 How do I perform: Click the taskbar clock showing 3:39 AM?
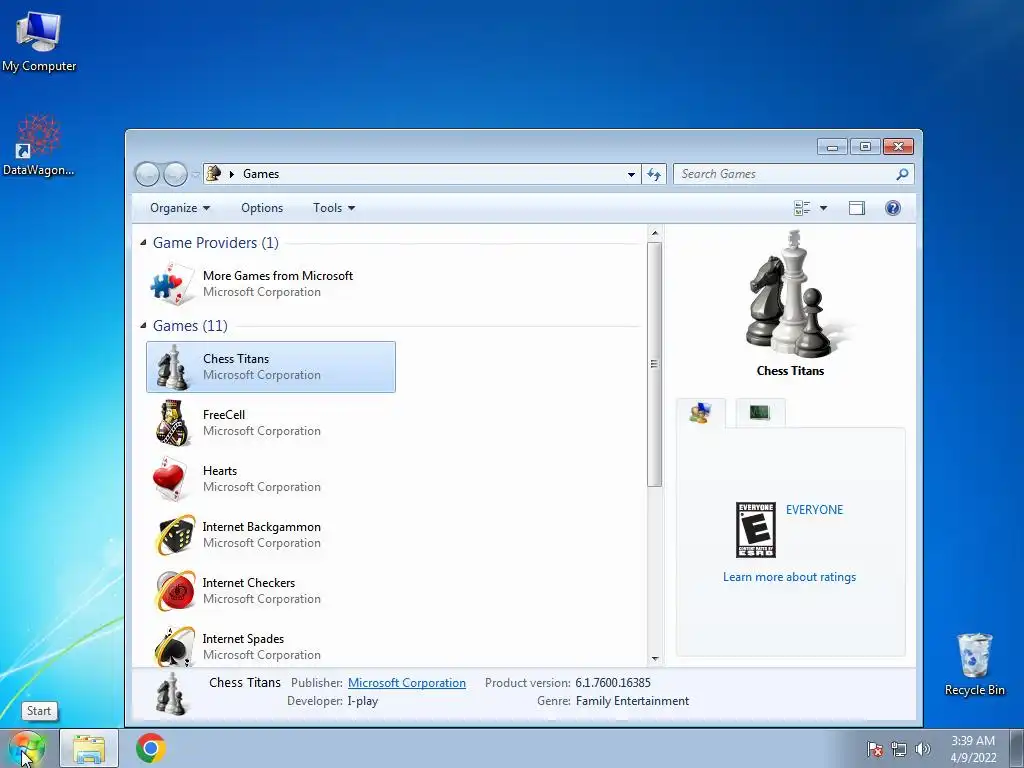pyautogui.click(x=973, y=749)
